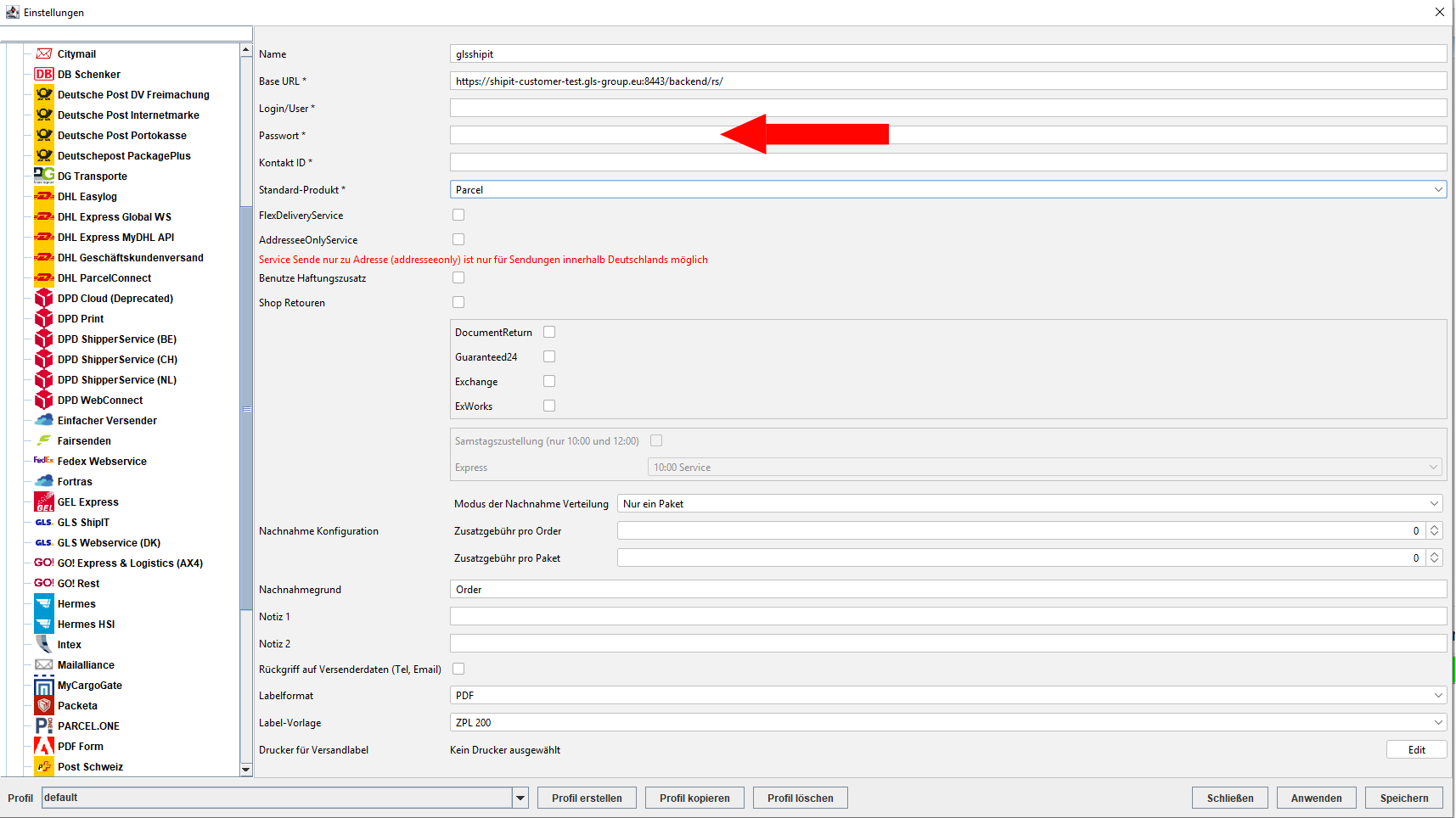This screenshot has width=1456, height=818.
Task: Toggle the Guaranteed24 checkbox
Action: pyautogui.click(x=549, y=356)
